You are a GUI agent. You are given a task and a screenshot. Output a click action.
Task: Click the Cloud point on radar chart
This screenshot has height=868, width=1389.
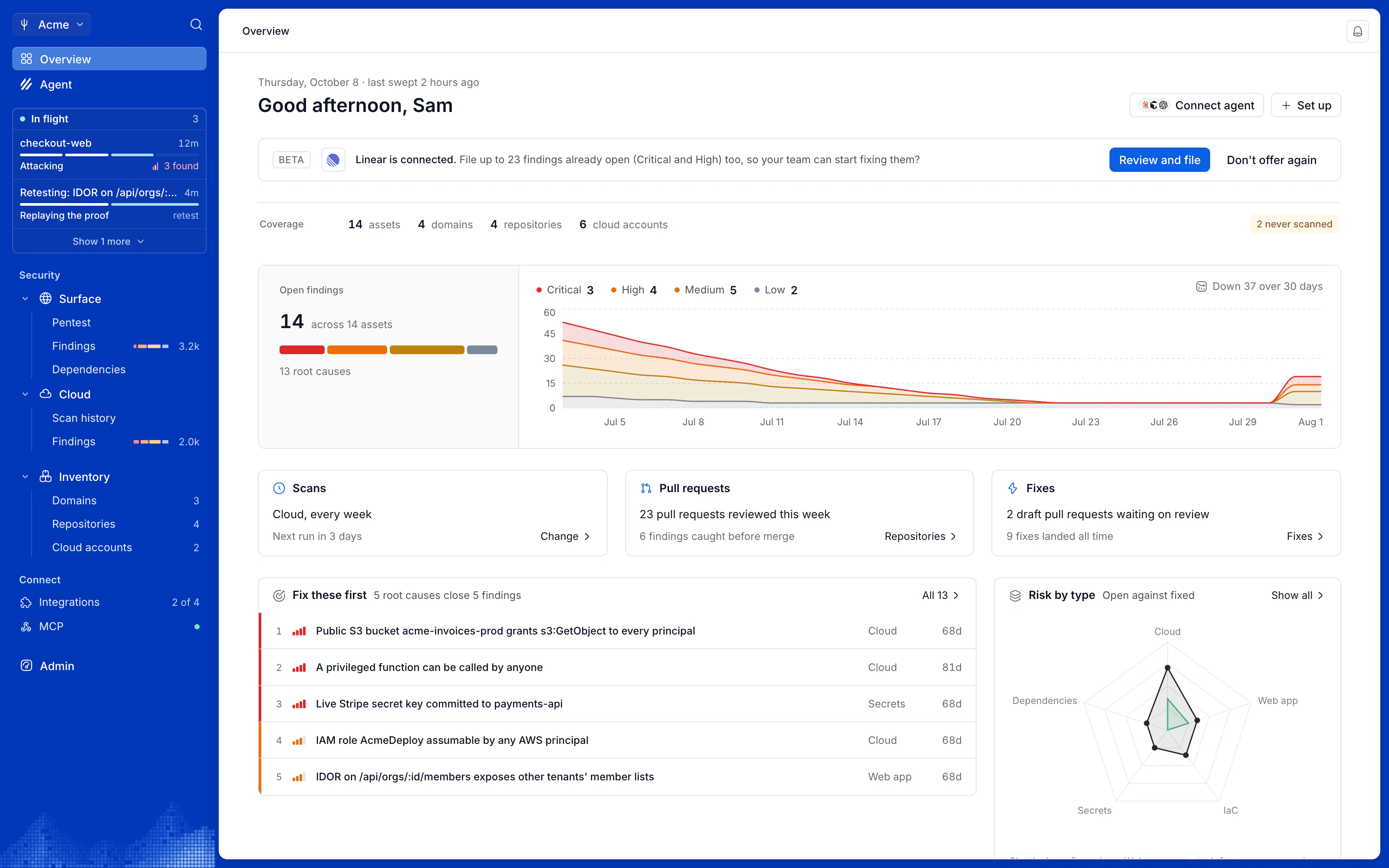click(x=1167, y=667)
